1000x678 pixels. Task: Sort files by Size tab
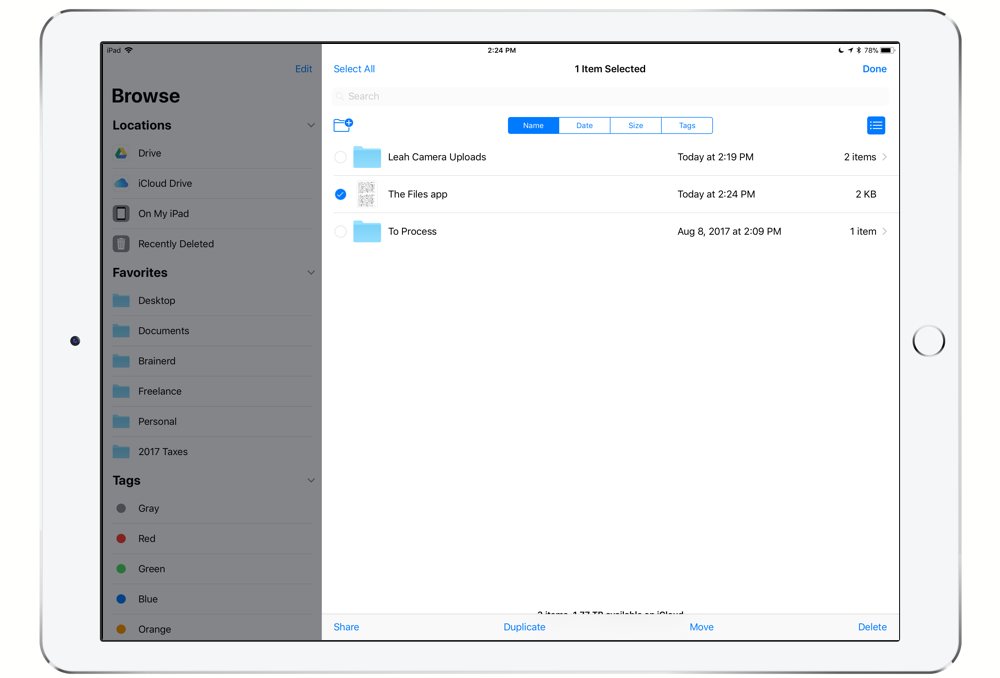636,126
